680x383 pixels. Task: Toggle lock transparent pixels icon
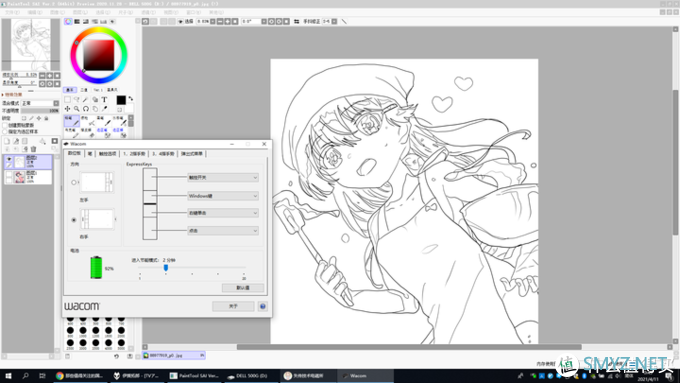24,118
